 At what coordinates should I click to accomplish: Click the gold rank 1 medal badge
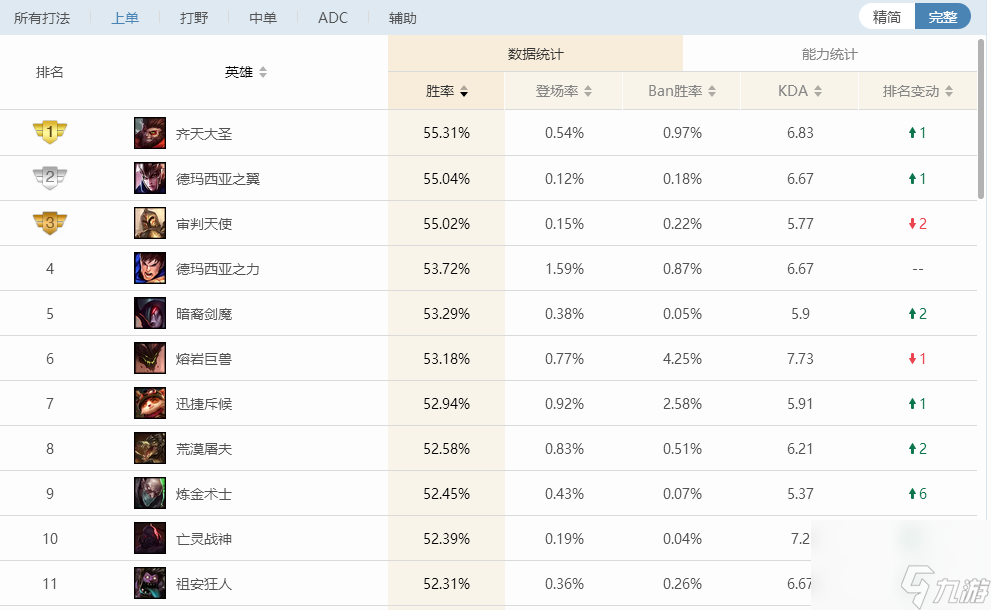(50, 132)
